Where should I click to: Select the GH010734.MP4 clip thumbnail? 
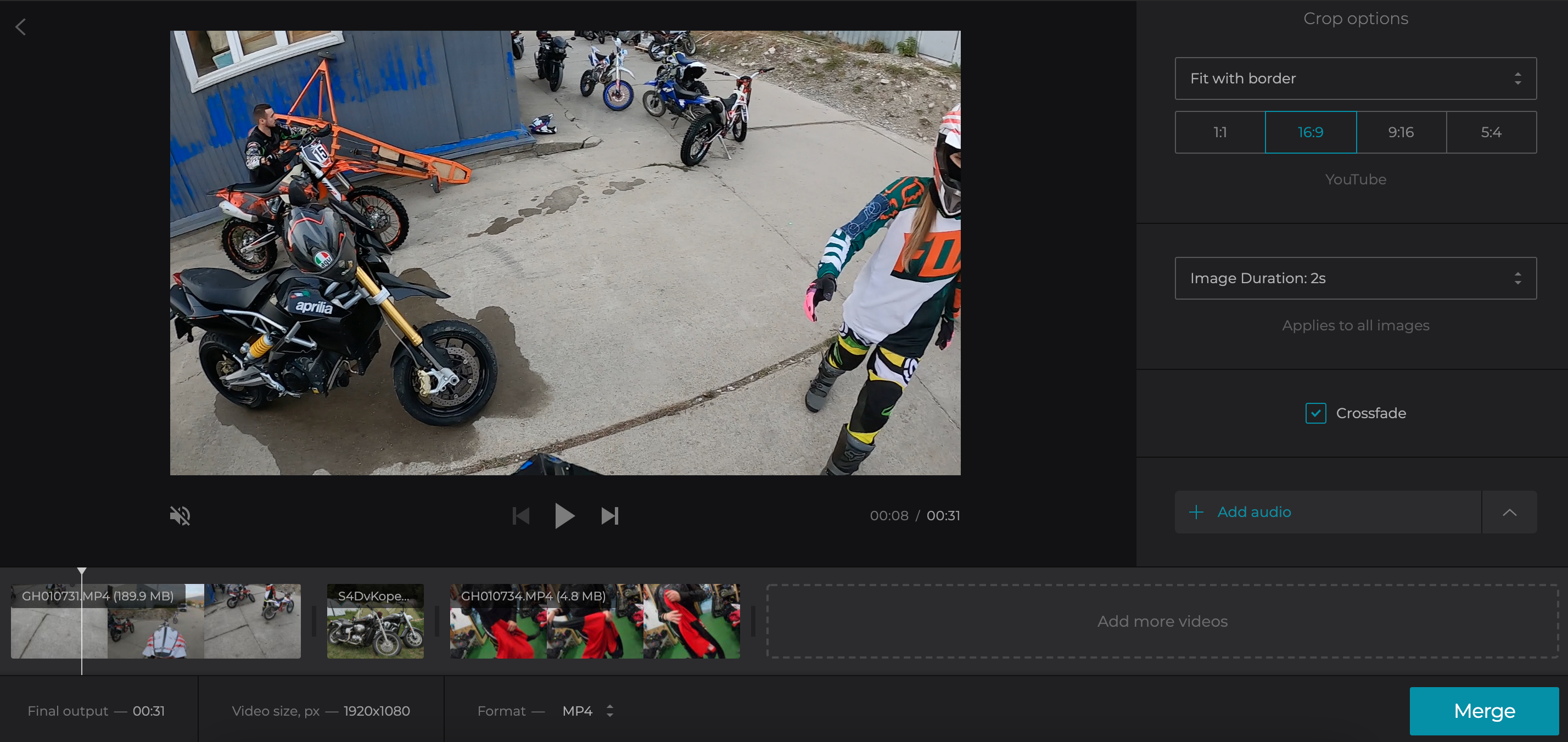pyautogui.click(x=594, y=621)
